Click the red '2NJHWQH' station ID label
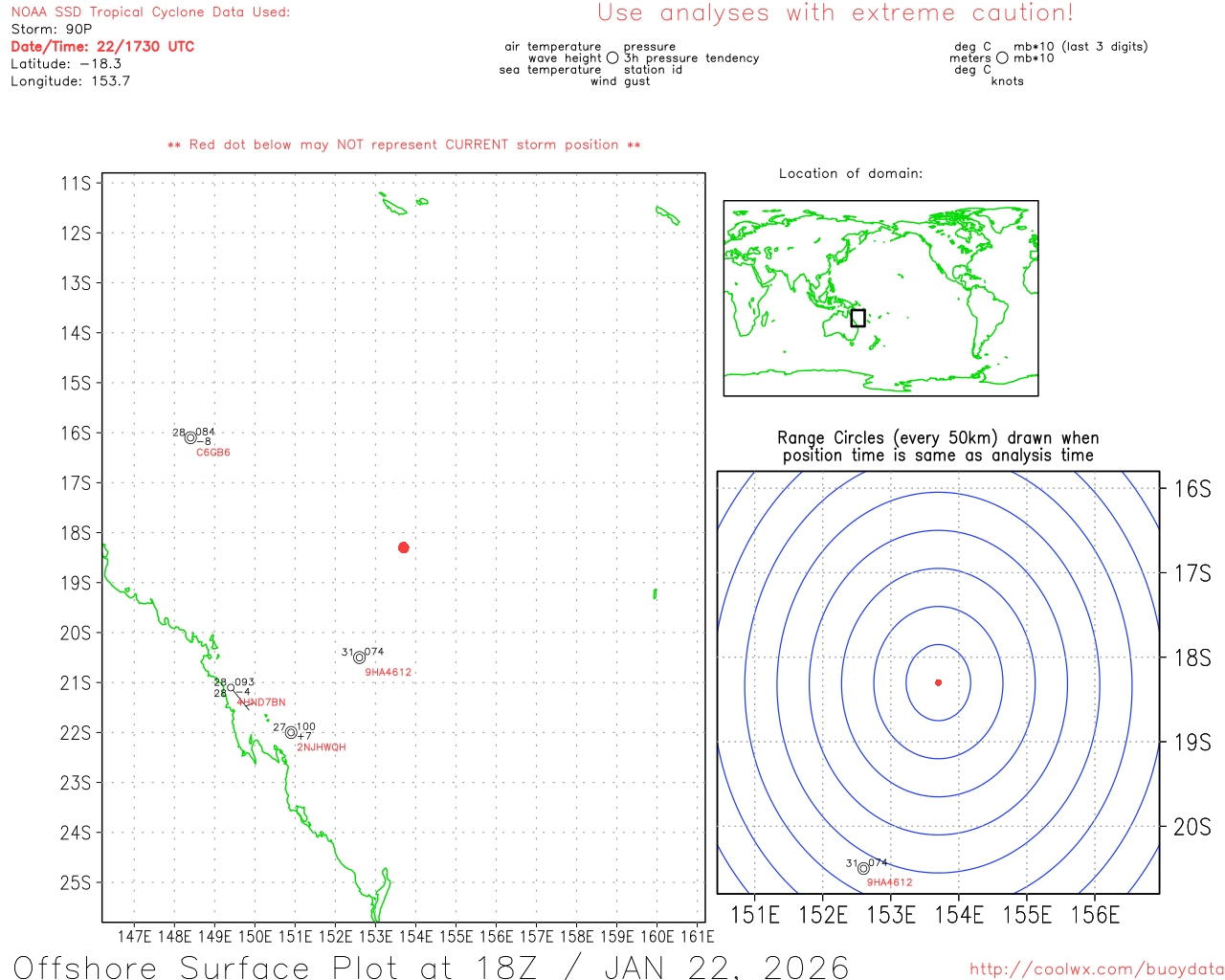 pyautogui.click(x=322, y=747)
